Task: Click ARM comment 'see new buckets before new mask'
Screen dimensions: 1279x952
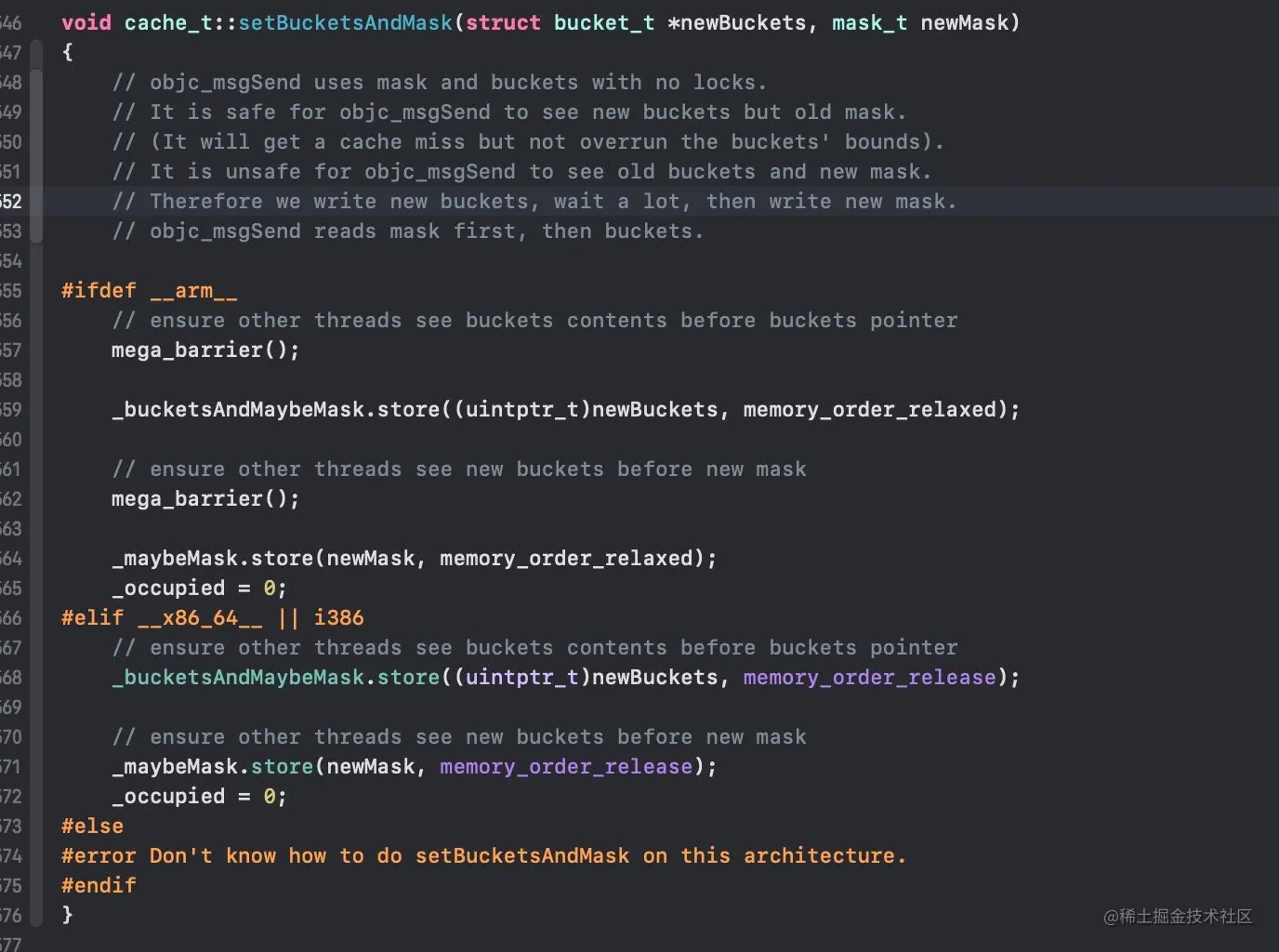Action: (x=459, y=469)
